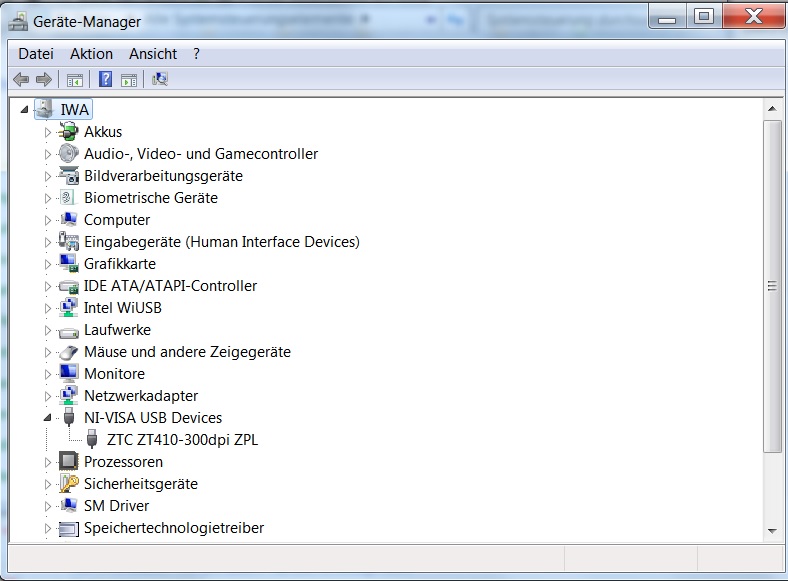Select the Computer category label
The width and height of the screenshot is (788, 581).
coord(117,220)
